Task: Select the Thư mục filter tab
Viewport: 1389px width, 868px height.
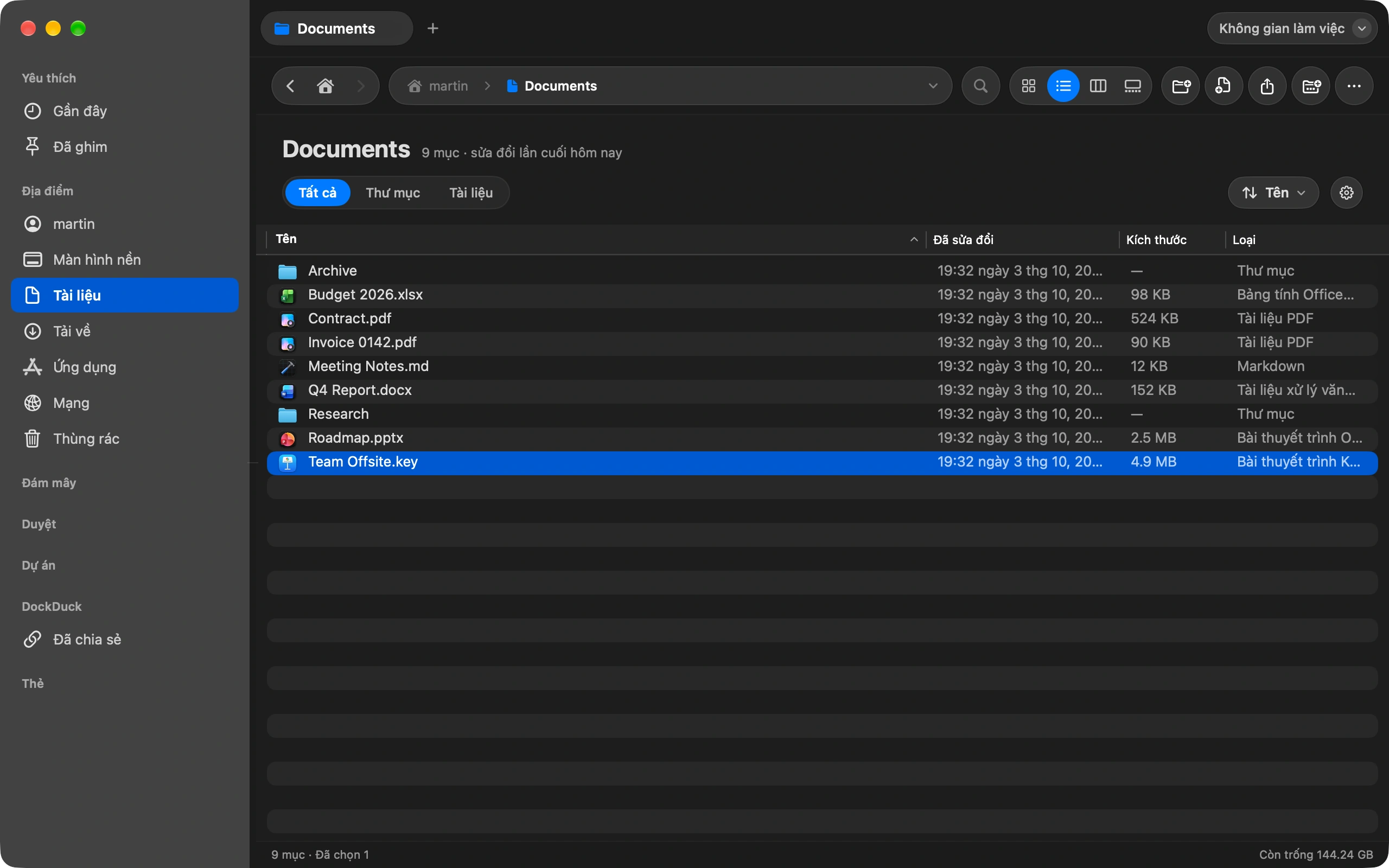Action: (393, 193)
